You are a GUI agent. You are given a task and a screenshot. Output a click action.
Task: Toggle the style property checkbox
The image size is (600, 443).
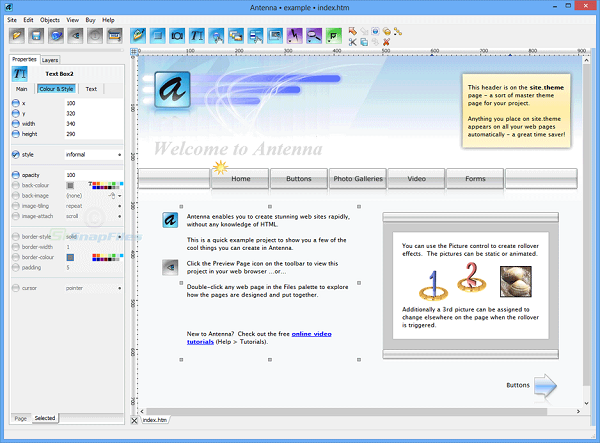click(15, 155)
